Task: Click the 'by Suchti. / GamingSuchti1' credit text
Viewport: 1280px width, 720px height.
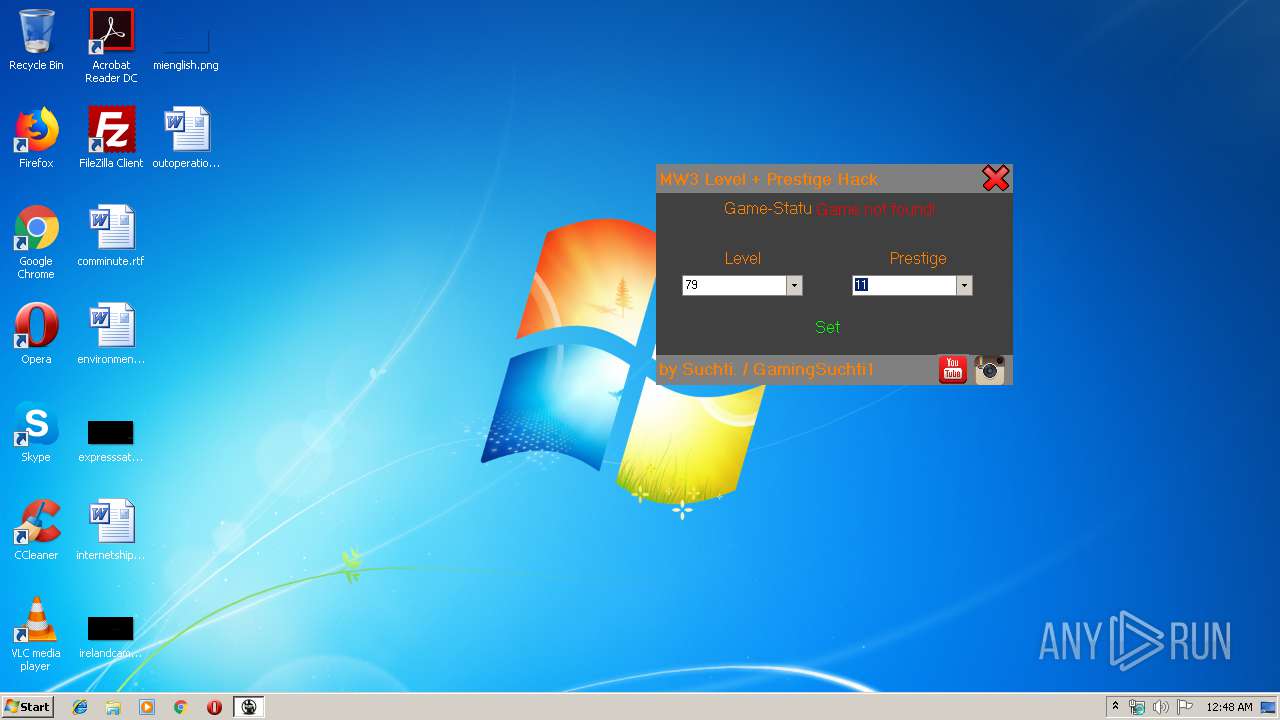Action: click(766, 370)
